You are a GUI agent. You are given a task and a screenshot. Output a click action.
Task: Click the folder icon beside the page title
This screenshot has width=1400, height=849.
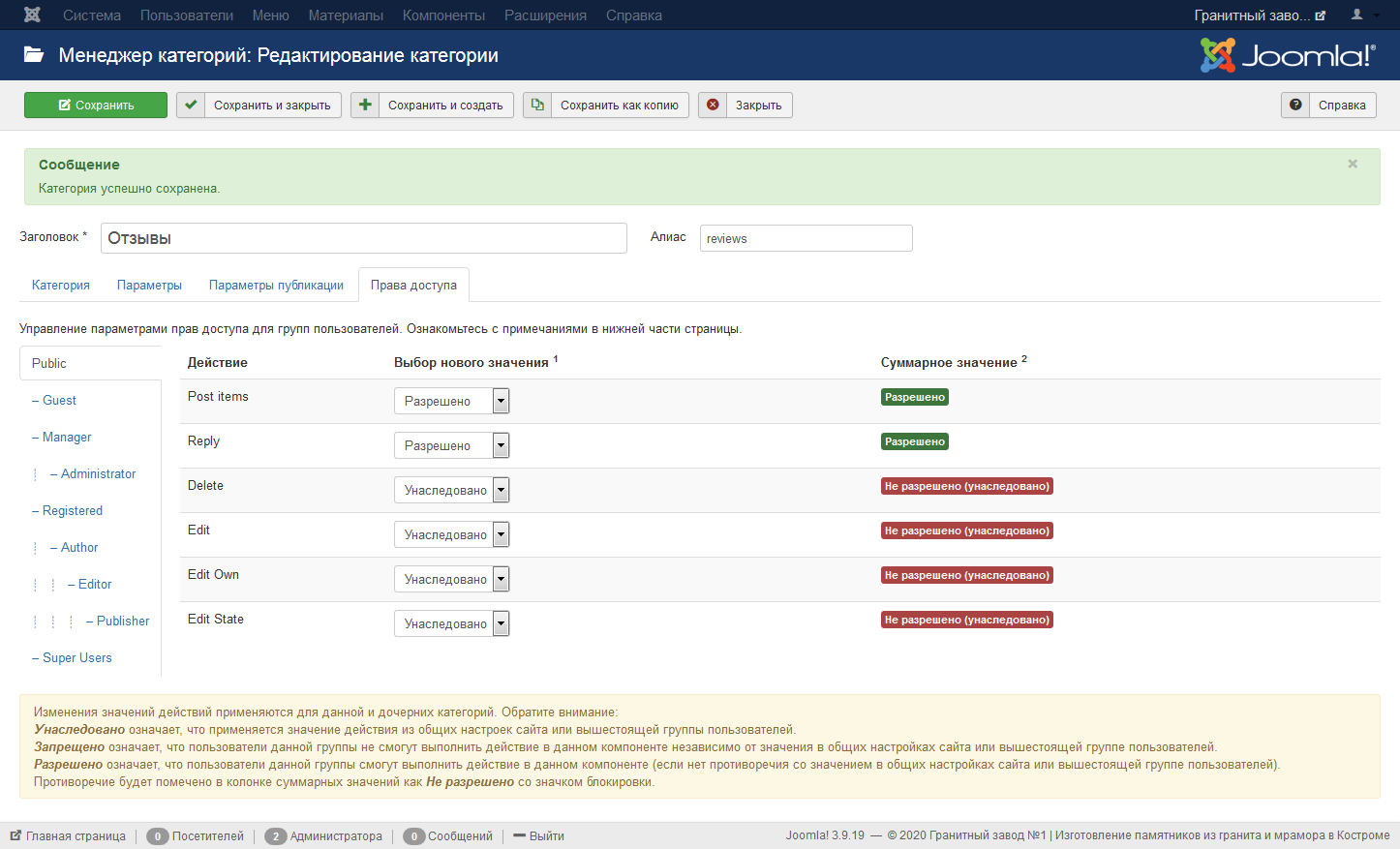pyautogui.click(x=34, y=55)
